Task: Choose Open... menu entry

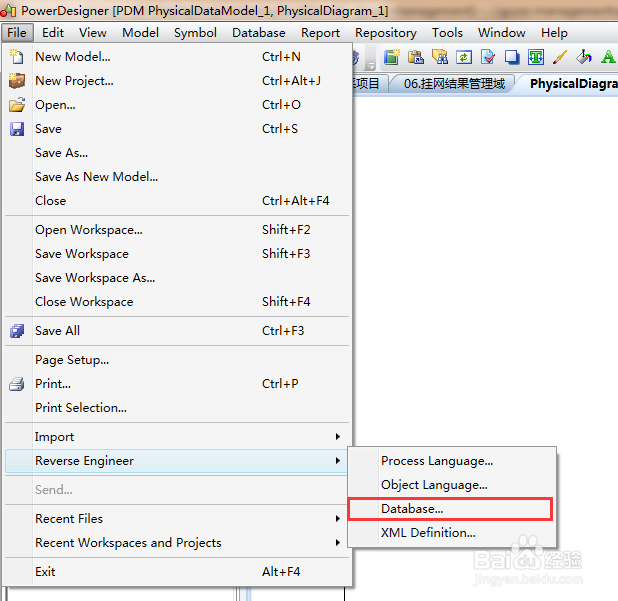Action: (x=177, y=105)
